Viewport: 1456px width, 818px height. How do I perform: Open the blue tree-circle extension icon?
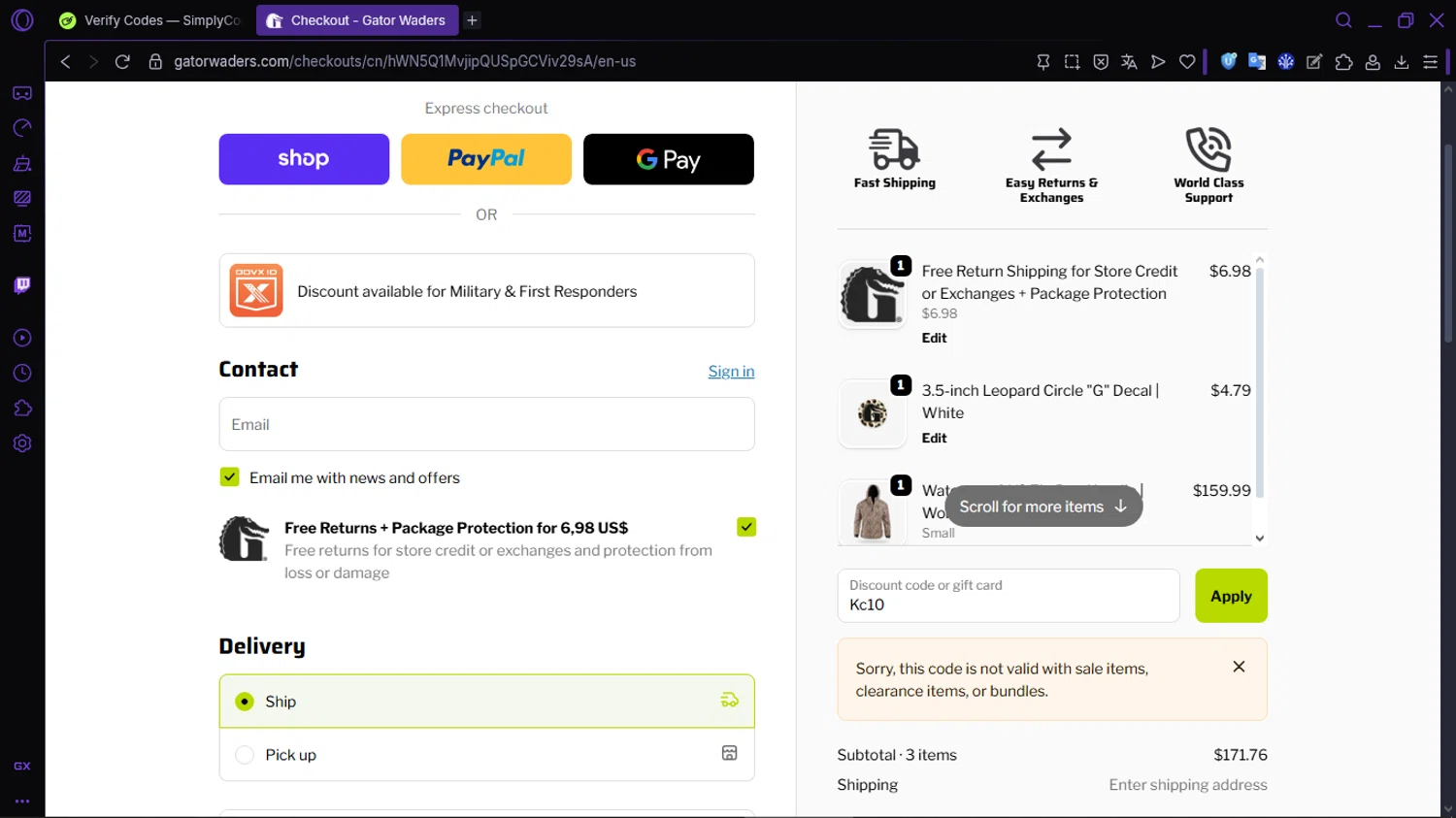1286,61
